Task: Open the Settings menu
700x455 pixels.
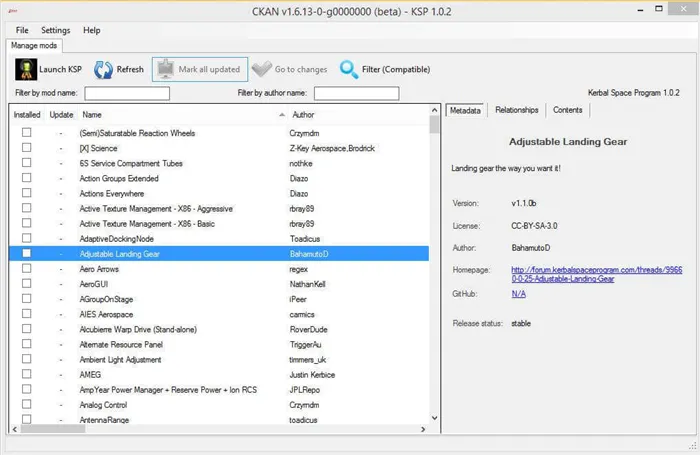Action: coord(56,30)
